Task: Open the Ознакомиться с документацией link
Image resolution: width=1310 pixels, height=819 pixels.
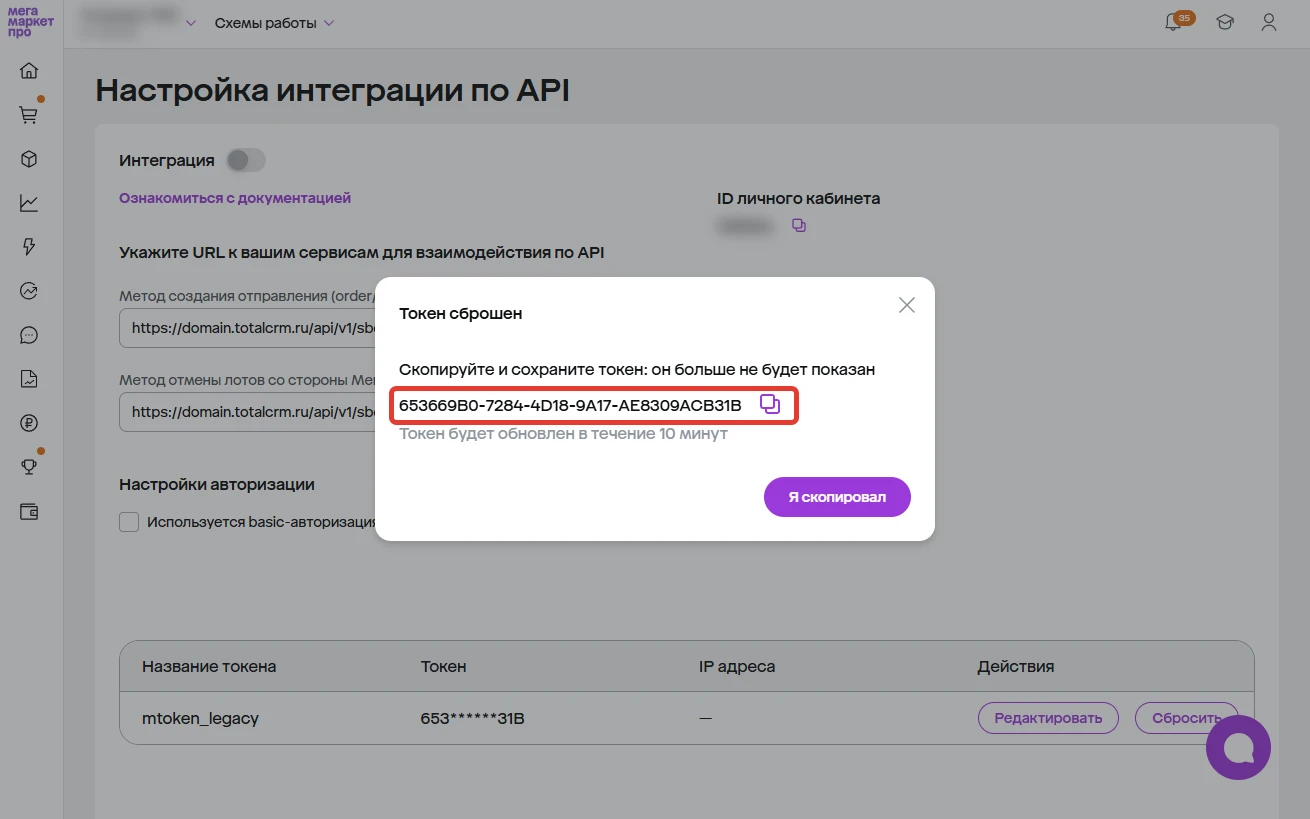Action: point(235,198)
